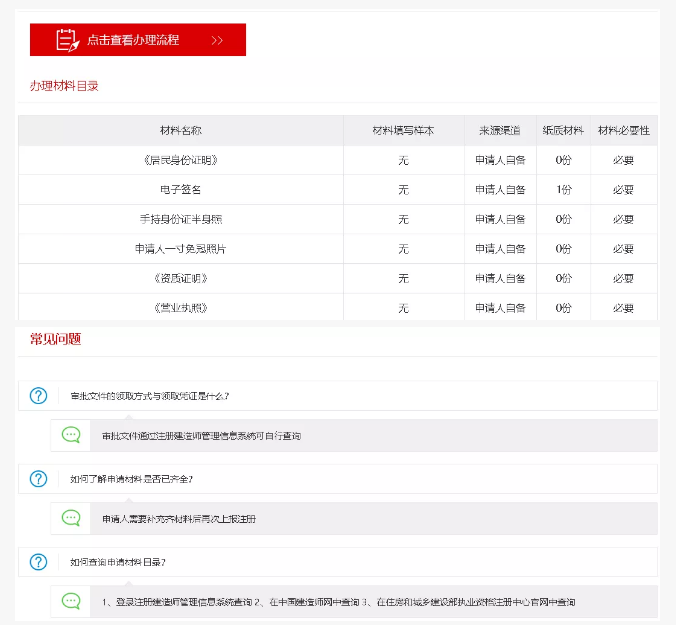Open the question 如何了解申请材料是否已齐全?
Screen dimensions: 677x625
click(131, 479)
